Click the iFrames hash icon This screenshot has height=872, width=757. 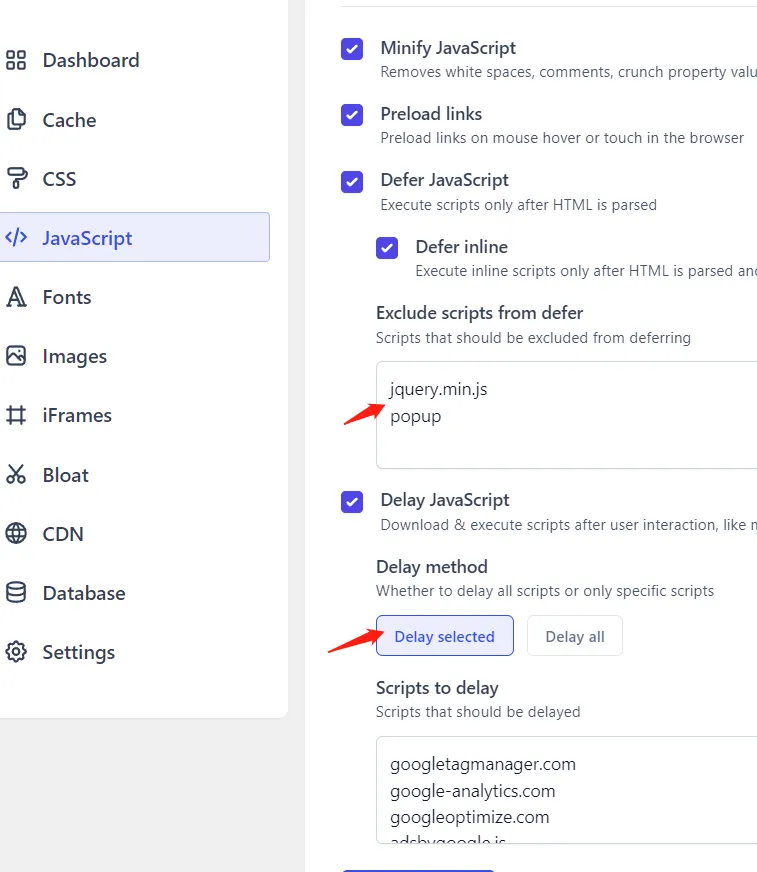click(x=16, y=415)
